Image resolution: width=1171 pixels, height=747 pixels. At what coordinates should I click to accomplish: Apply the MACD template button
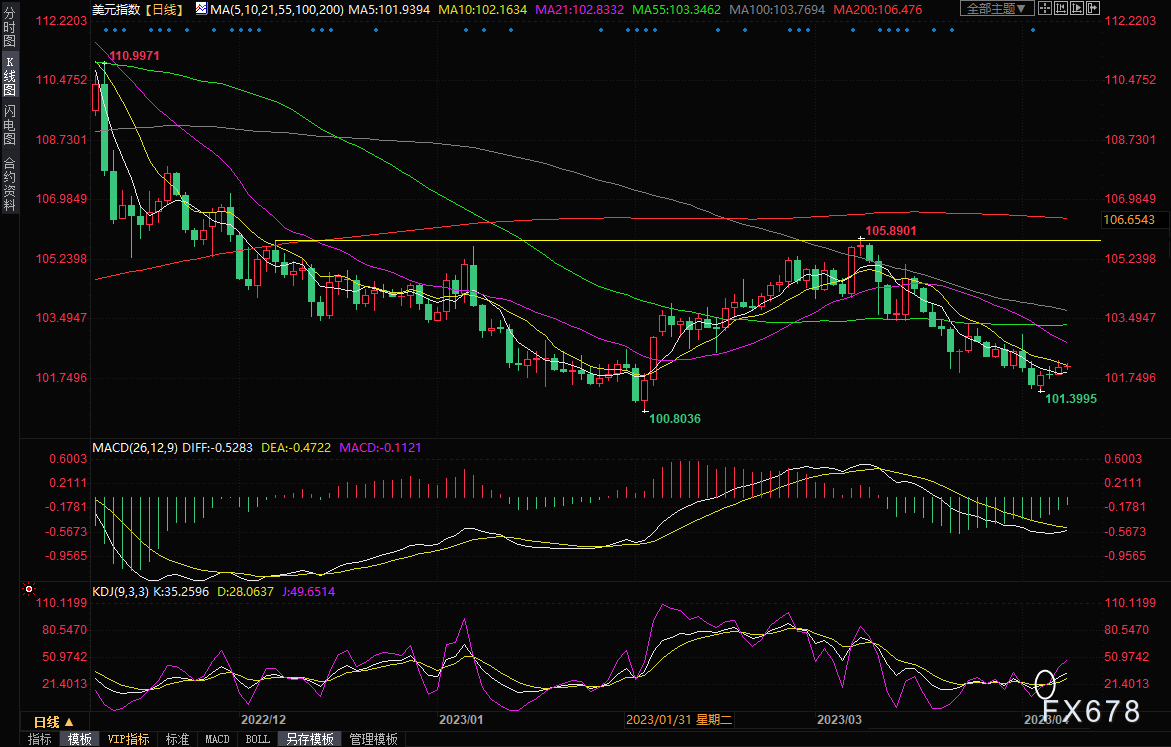point(217,739)
